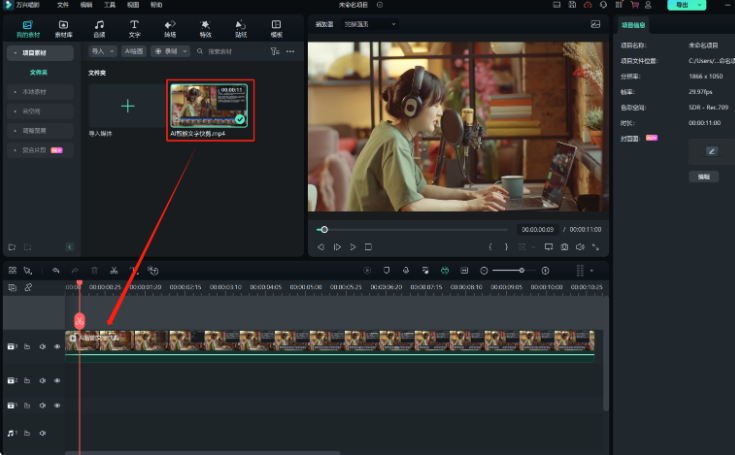The image size is (735, 455).
Task: Enter fullscreen preview with the expand icon
Action: point(596,246)
